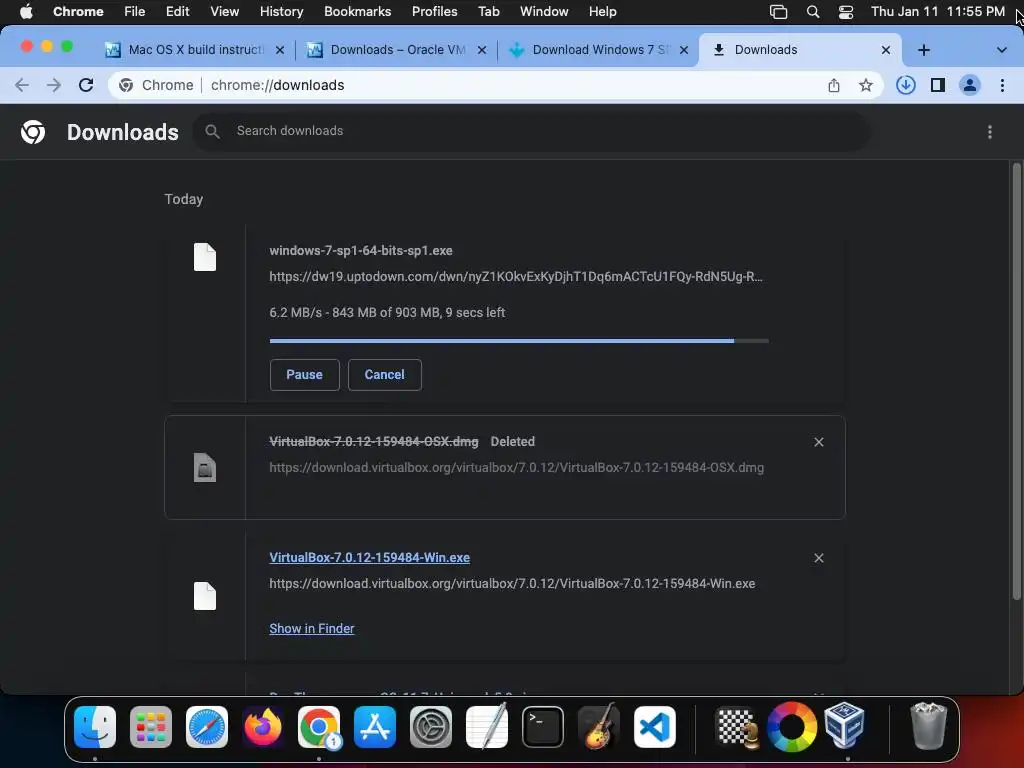The width and height of the screenshot is (1024, 768).
Task: Open a new tab with plus button
Action: (x=924, y=50)
